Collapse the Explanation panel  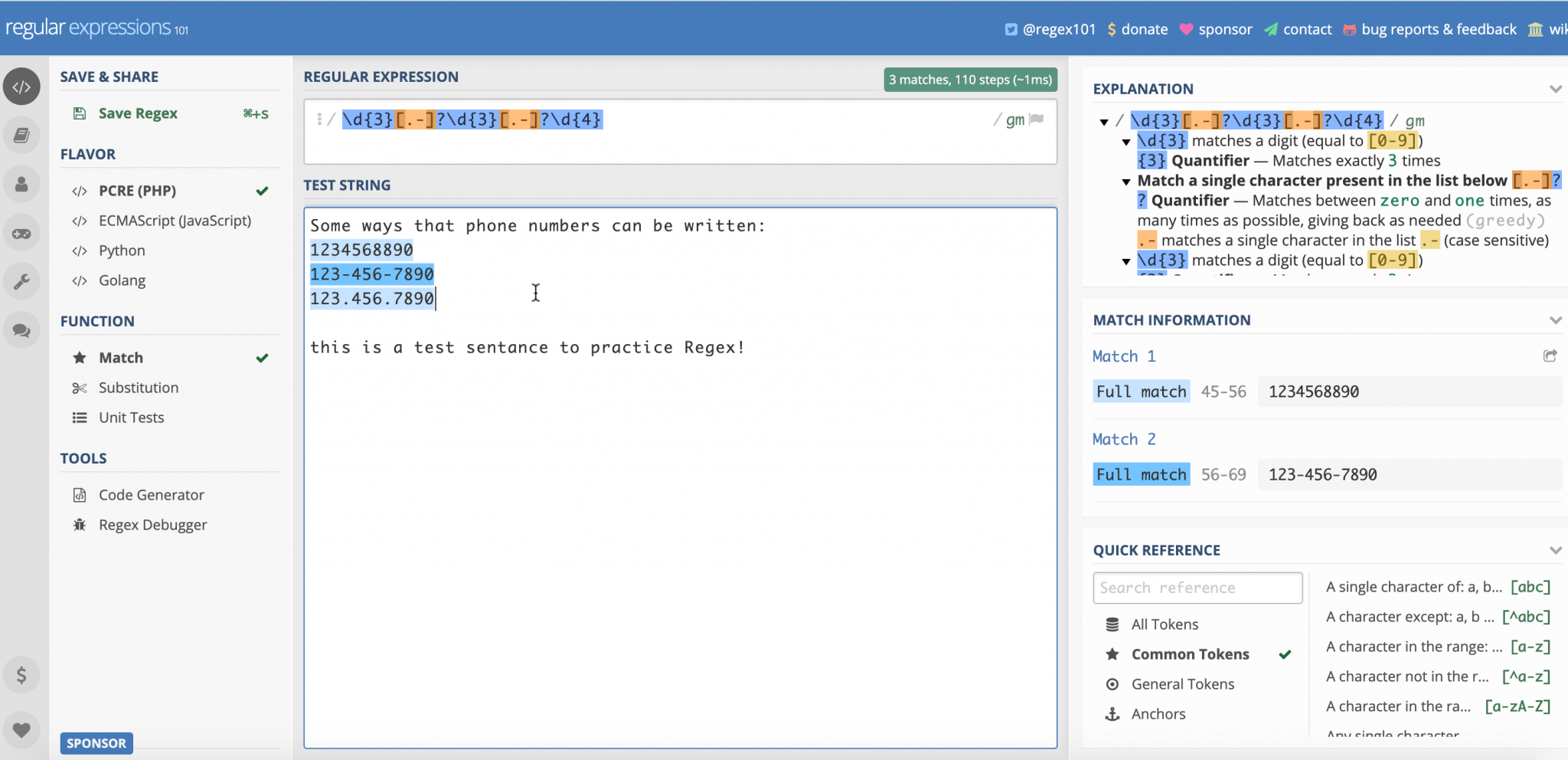pos(1556,88)
